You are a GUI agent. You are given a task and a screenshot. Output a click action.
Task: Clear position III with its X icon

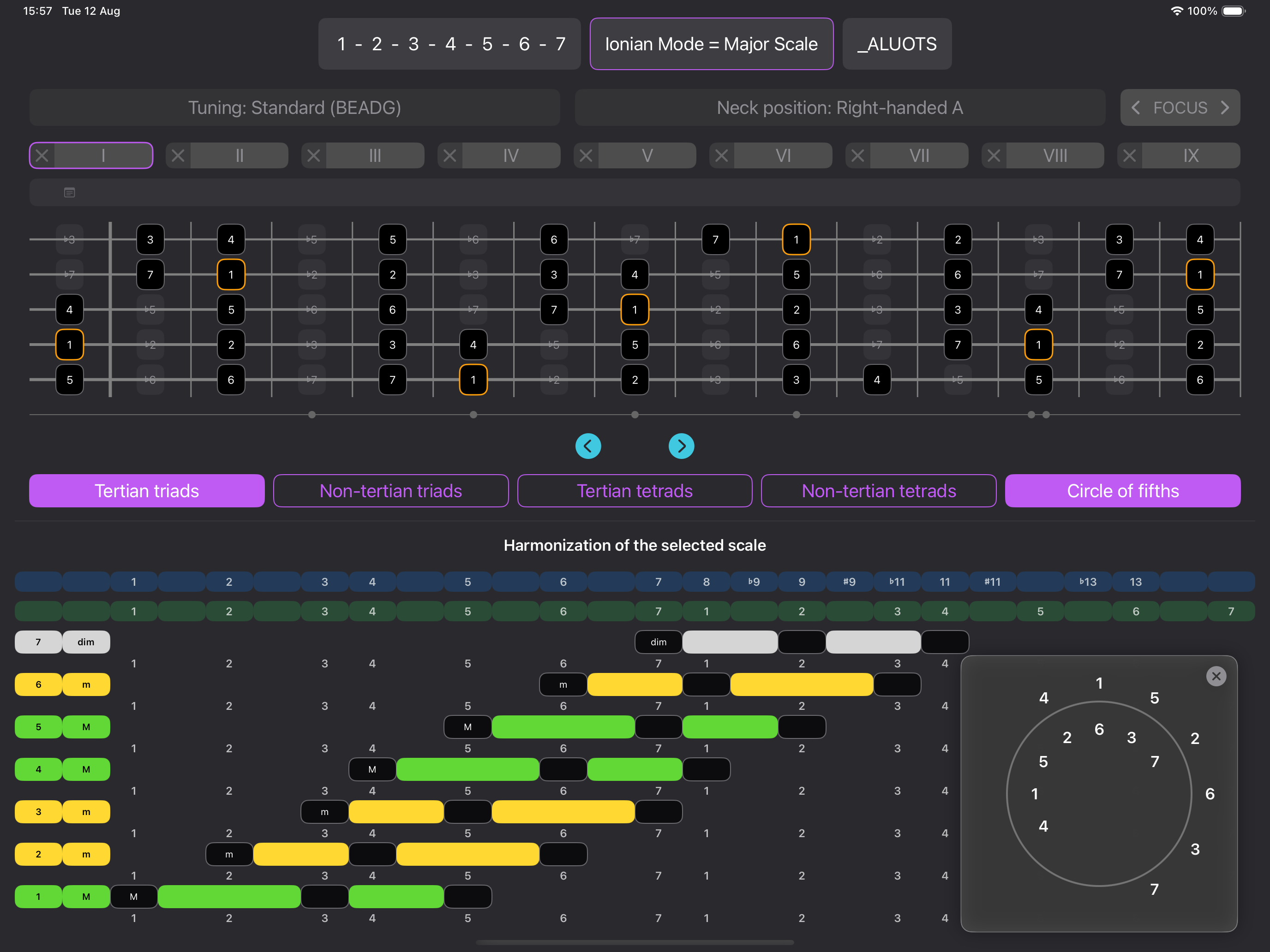coord(313,155)
